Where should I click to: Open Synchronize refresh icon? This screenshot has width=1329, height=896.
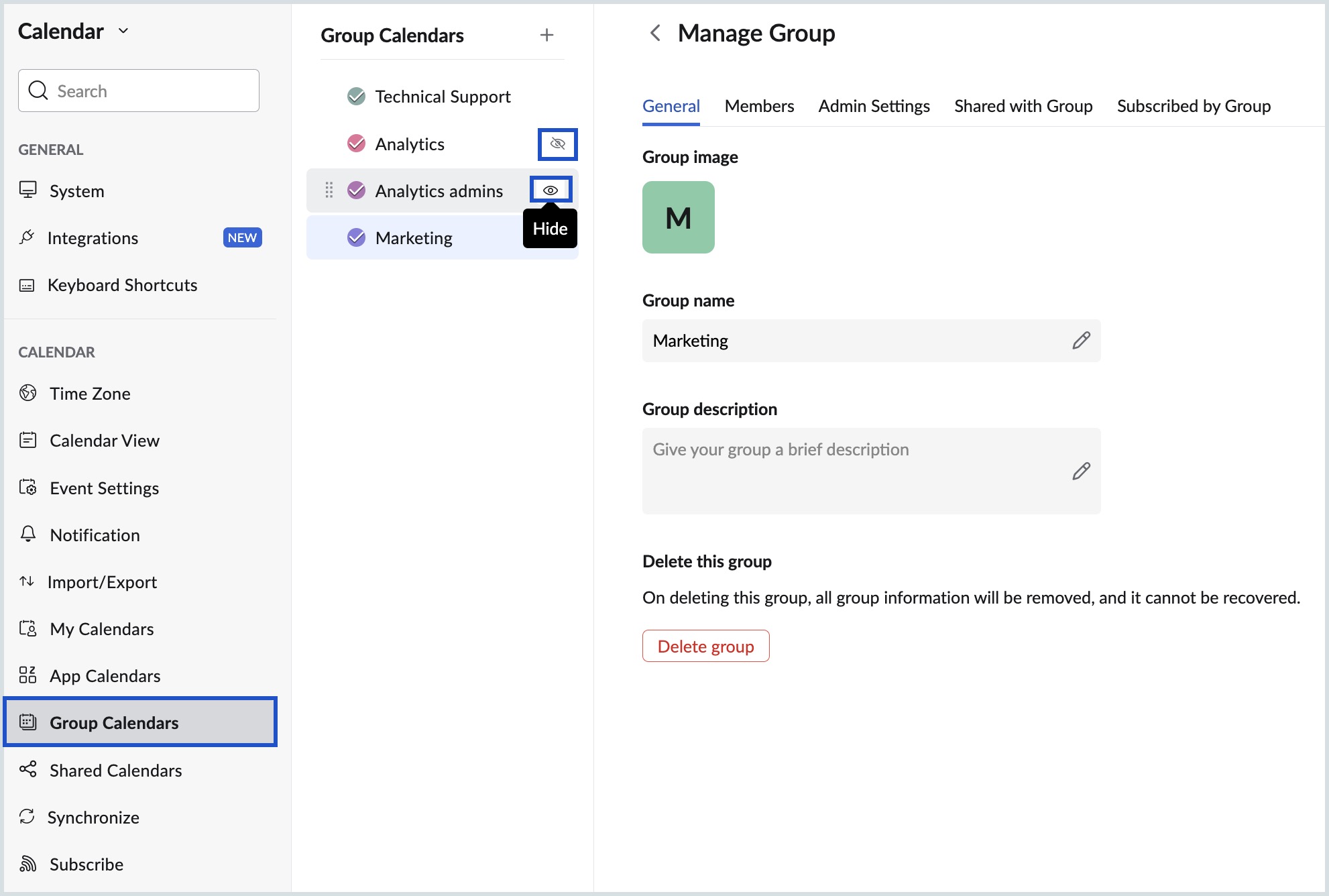pos(27,817)
